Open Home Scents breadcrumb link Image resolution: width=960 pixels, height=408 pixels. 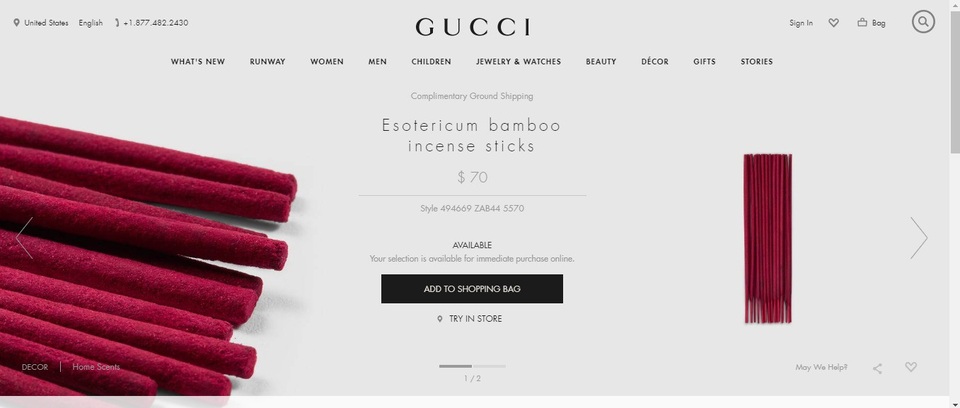click(x=96, y=367)
